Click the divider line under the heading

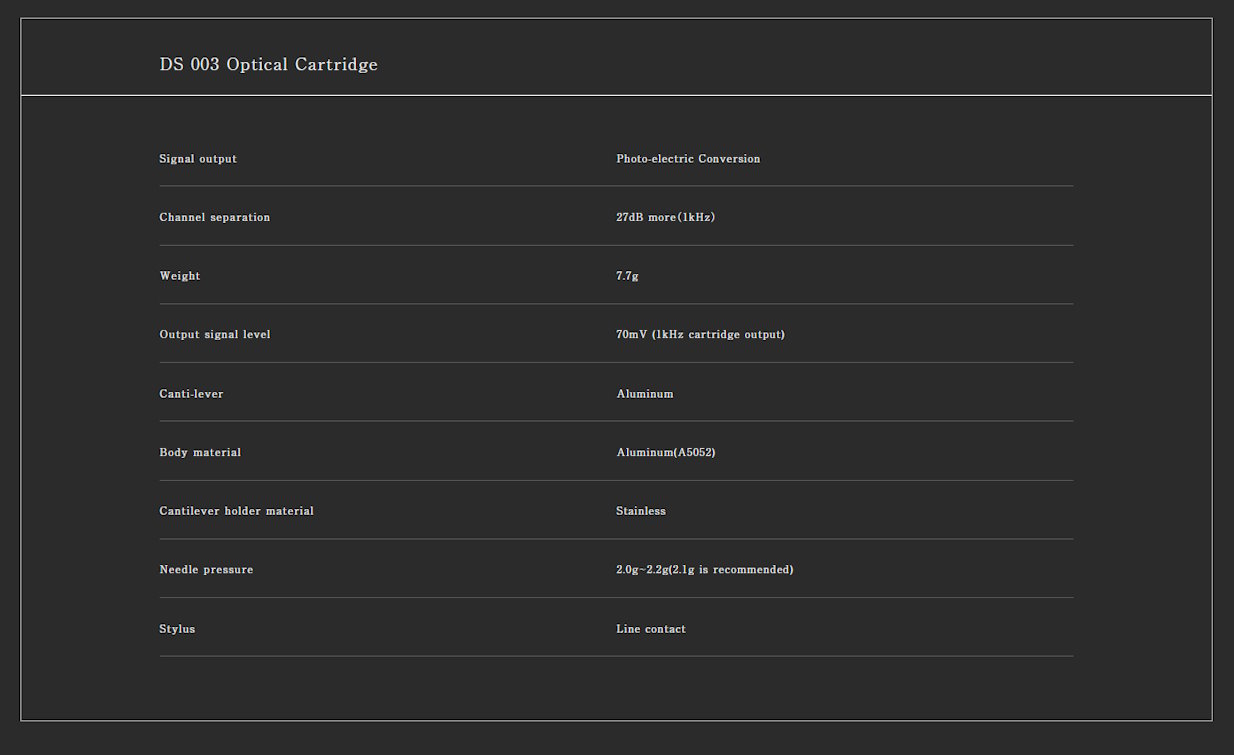(x=616, y=95)
